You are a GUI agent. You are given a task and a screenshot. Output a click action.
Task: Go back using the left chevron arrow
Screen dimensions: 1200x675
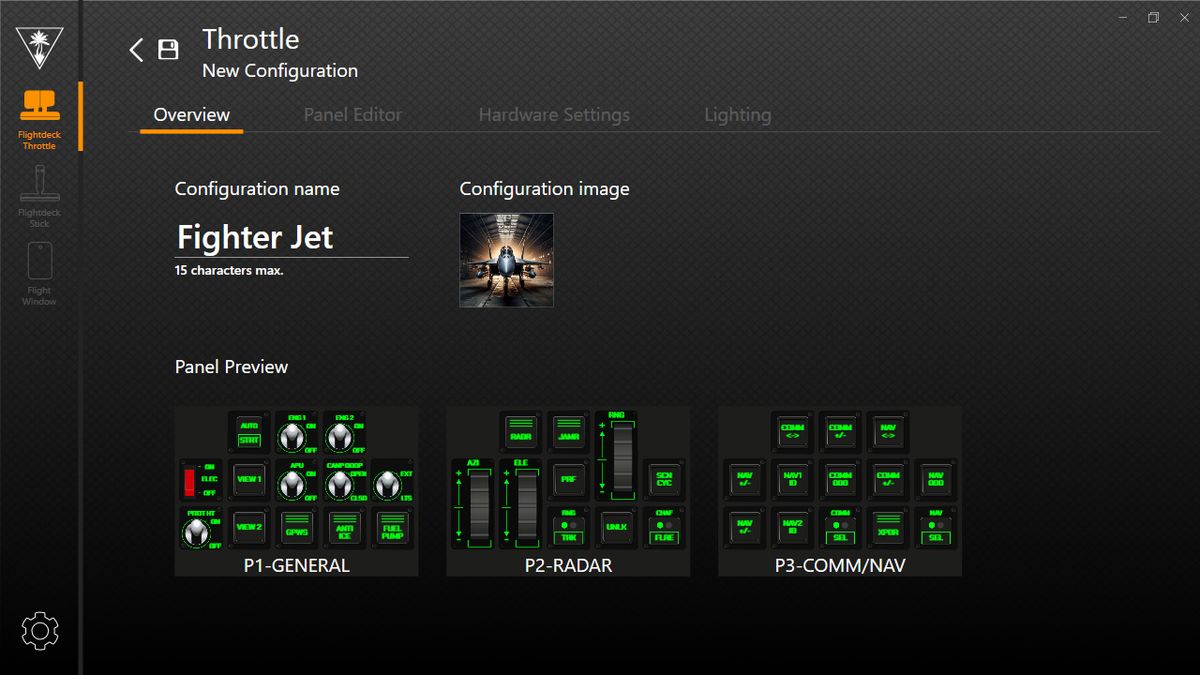[x=137, y=50]
